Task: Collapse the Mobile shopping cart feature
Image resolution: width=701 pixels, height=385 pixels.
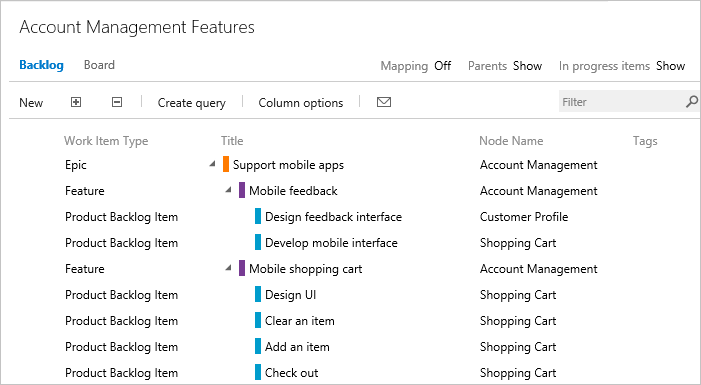Action: pyautogui.click(x=228, y=268)
